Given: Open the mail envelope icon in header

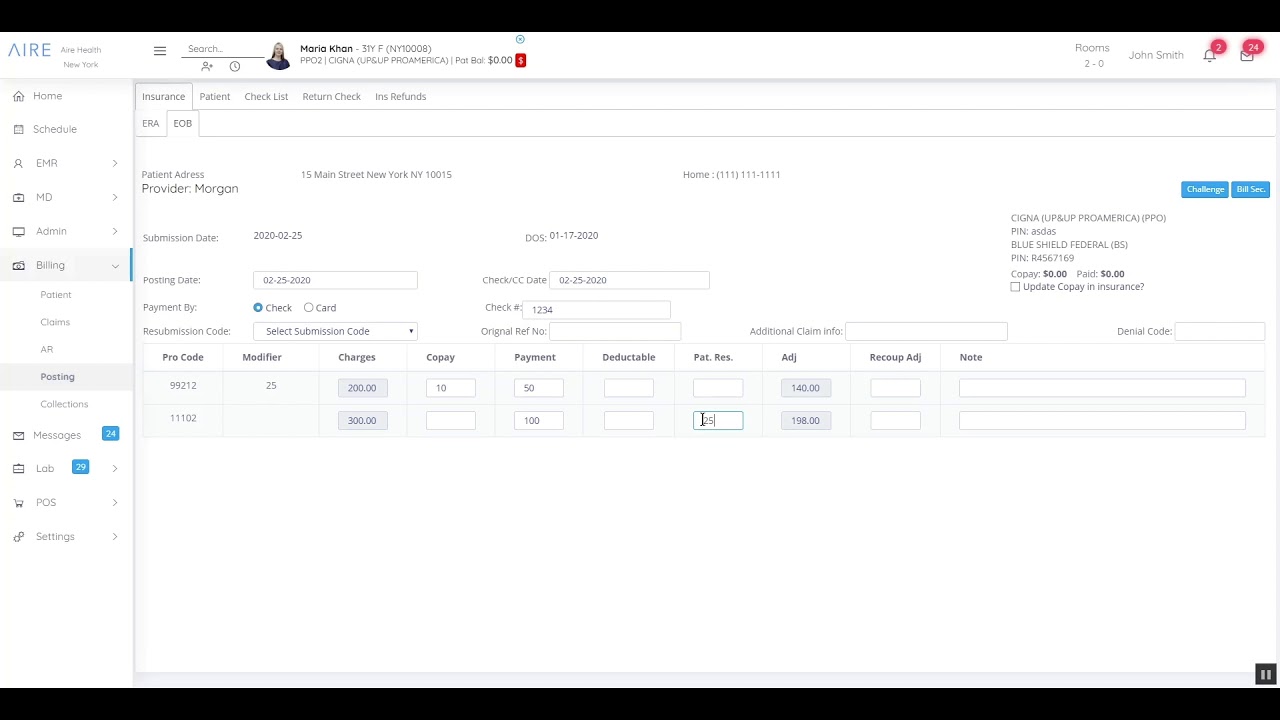Looking at the screenshot, I should click(1246, 56).
